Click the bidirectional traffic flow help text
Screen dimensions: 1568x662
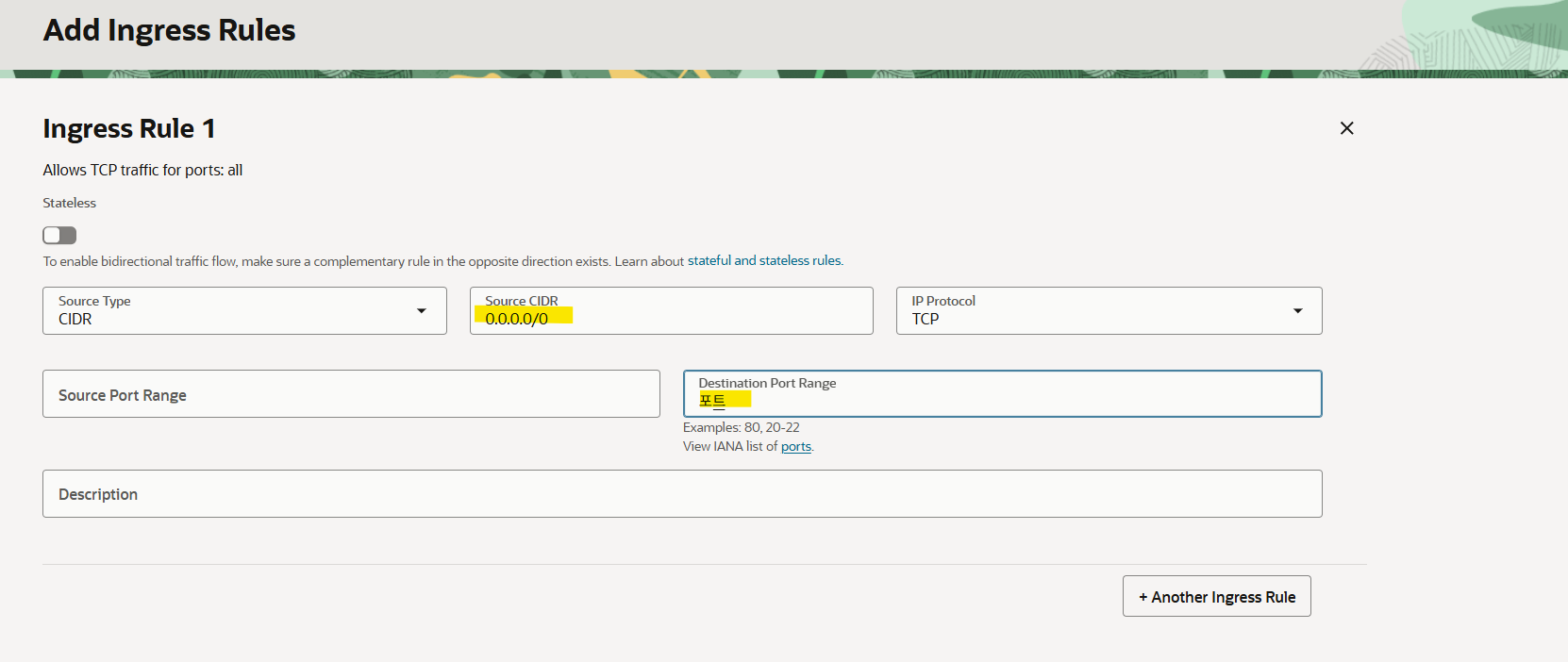pyautogui.click(x=363, y=261)
